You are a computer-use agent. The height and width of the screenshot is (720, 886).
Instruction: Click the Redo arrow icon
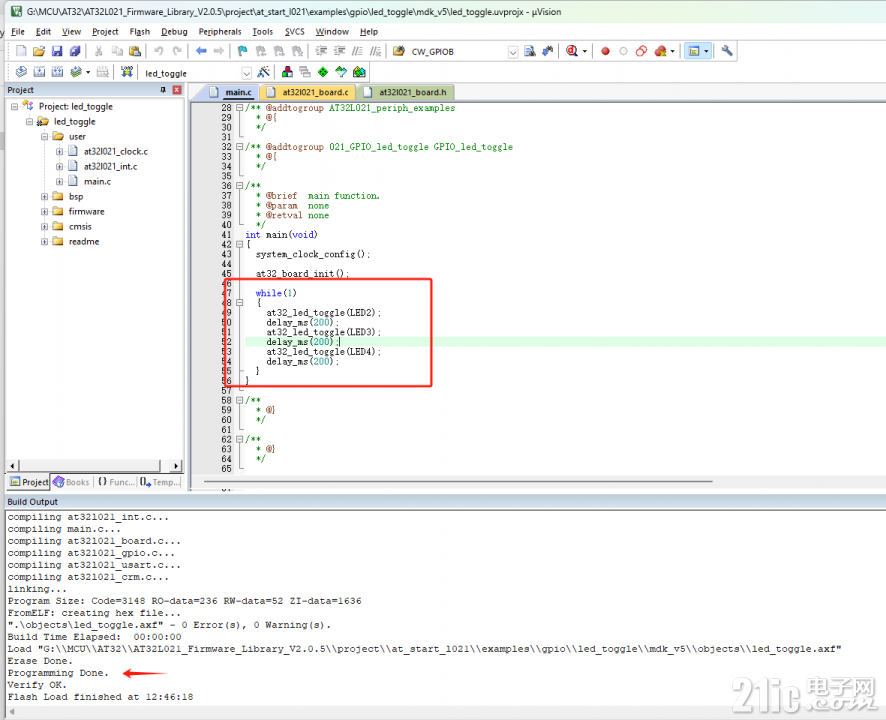coord(177,51)
